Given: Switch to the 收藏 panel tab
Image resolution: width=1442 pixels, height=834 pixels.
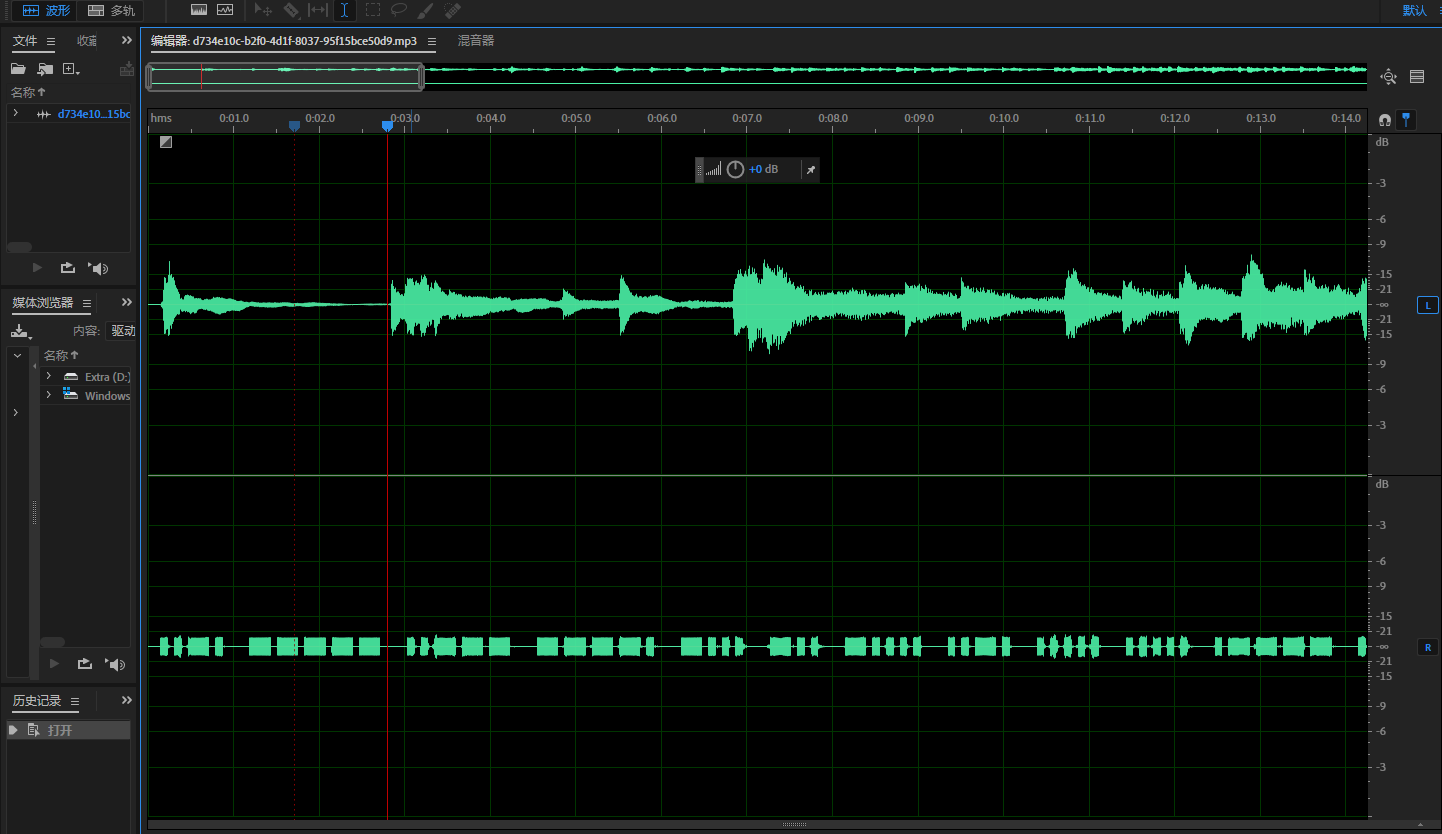Looking at the screenshot, I should point(87,41).
